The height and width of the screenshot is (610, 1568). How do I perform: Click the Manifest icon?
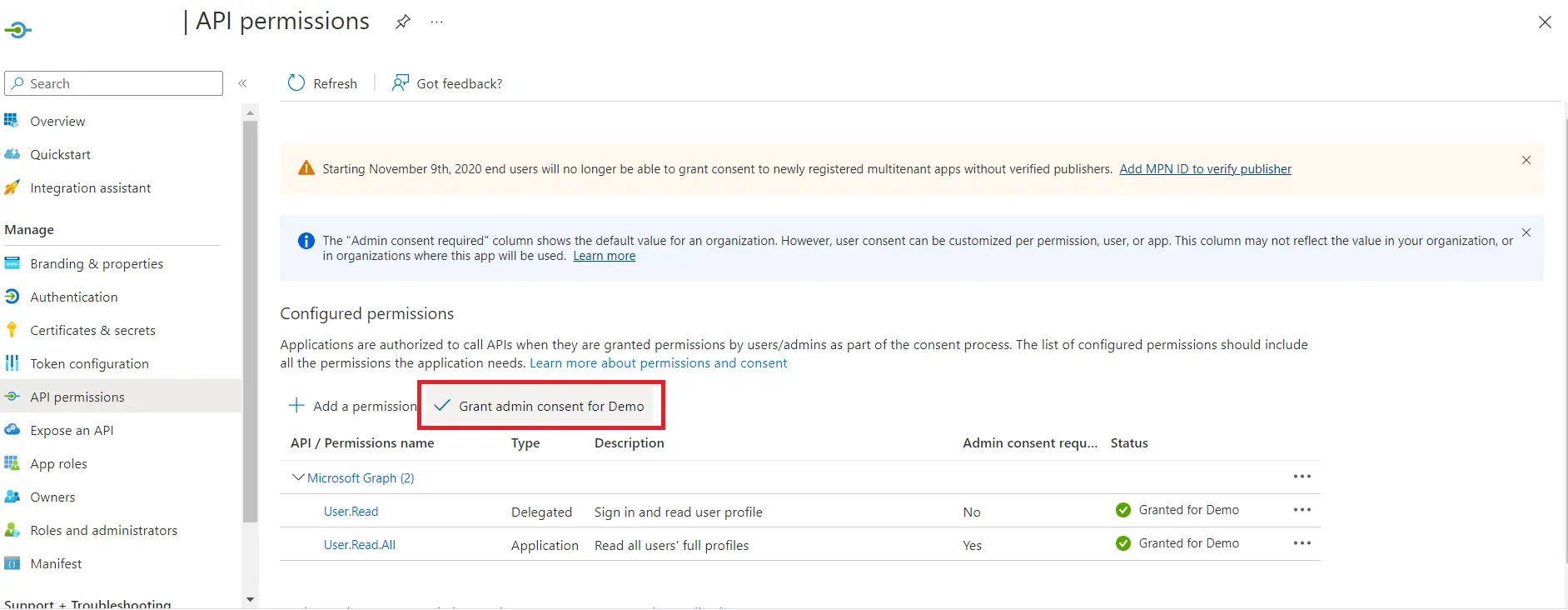12,563
